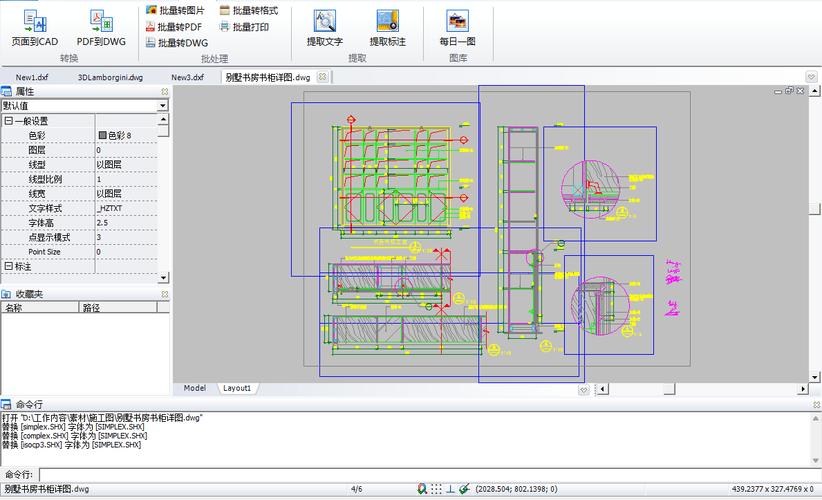Viewport: 822px width, 500px height.
Task: Toggle ortho mode icon in status bar
Action: click(x=450, y=489)
